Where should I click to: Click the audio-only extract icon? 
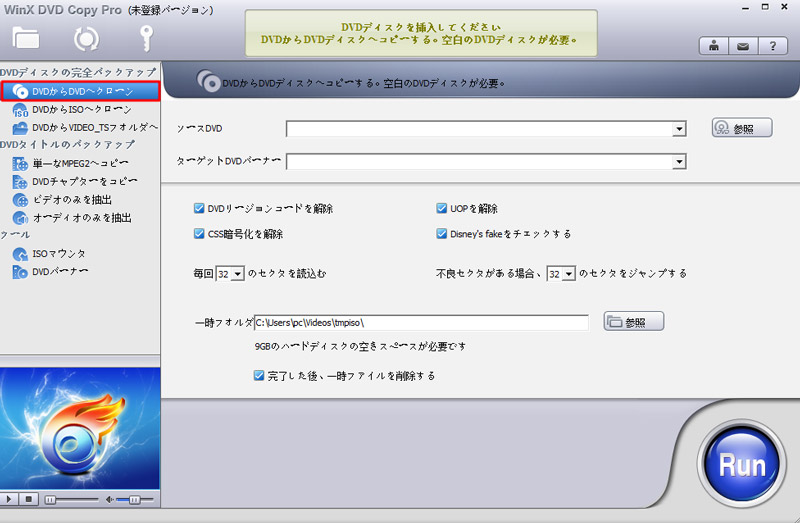point(20,218)
